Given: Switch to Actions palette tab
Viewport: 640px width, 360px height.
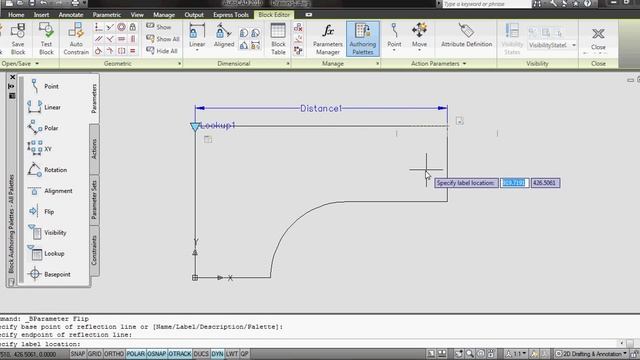Looking at the screenshot, I should [94, 149].
